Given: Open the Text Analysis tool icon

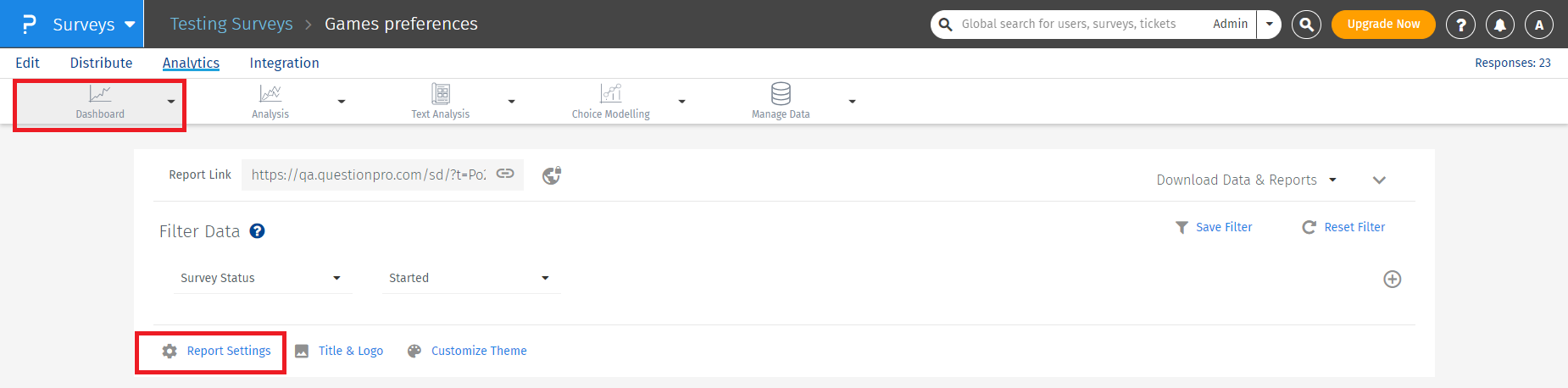Looking at the screenshot, I should [x=441, y=94].
